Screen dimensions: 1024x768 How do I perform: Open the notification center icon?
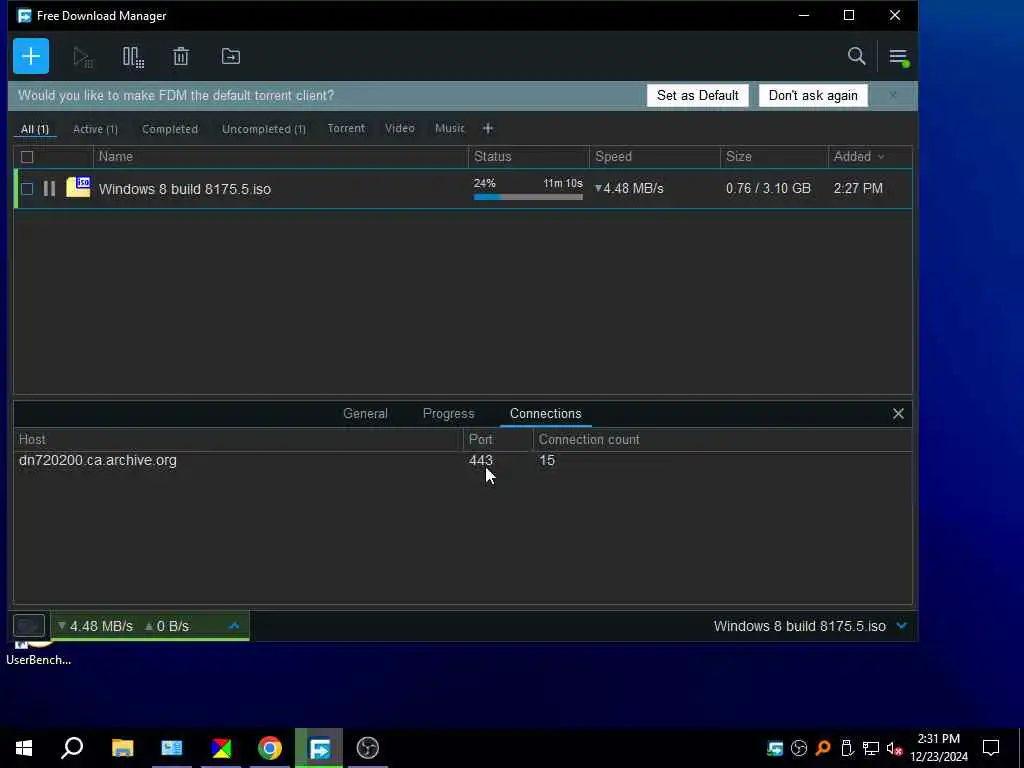pos(991,748)
